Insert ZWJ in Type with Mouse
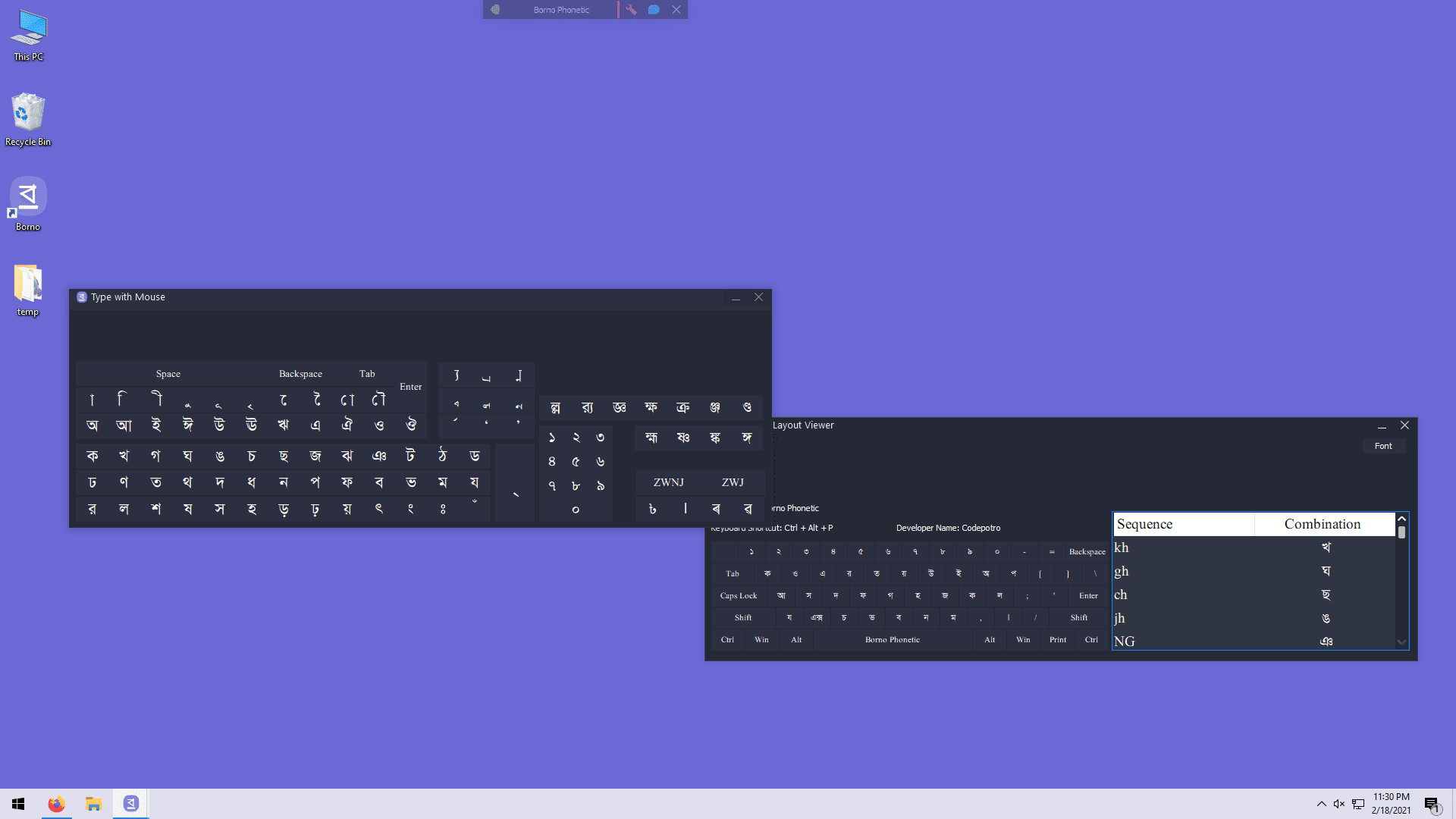 click(x=733, y=482)
